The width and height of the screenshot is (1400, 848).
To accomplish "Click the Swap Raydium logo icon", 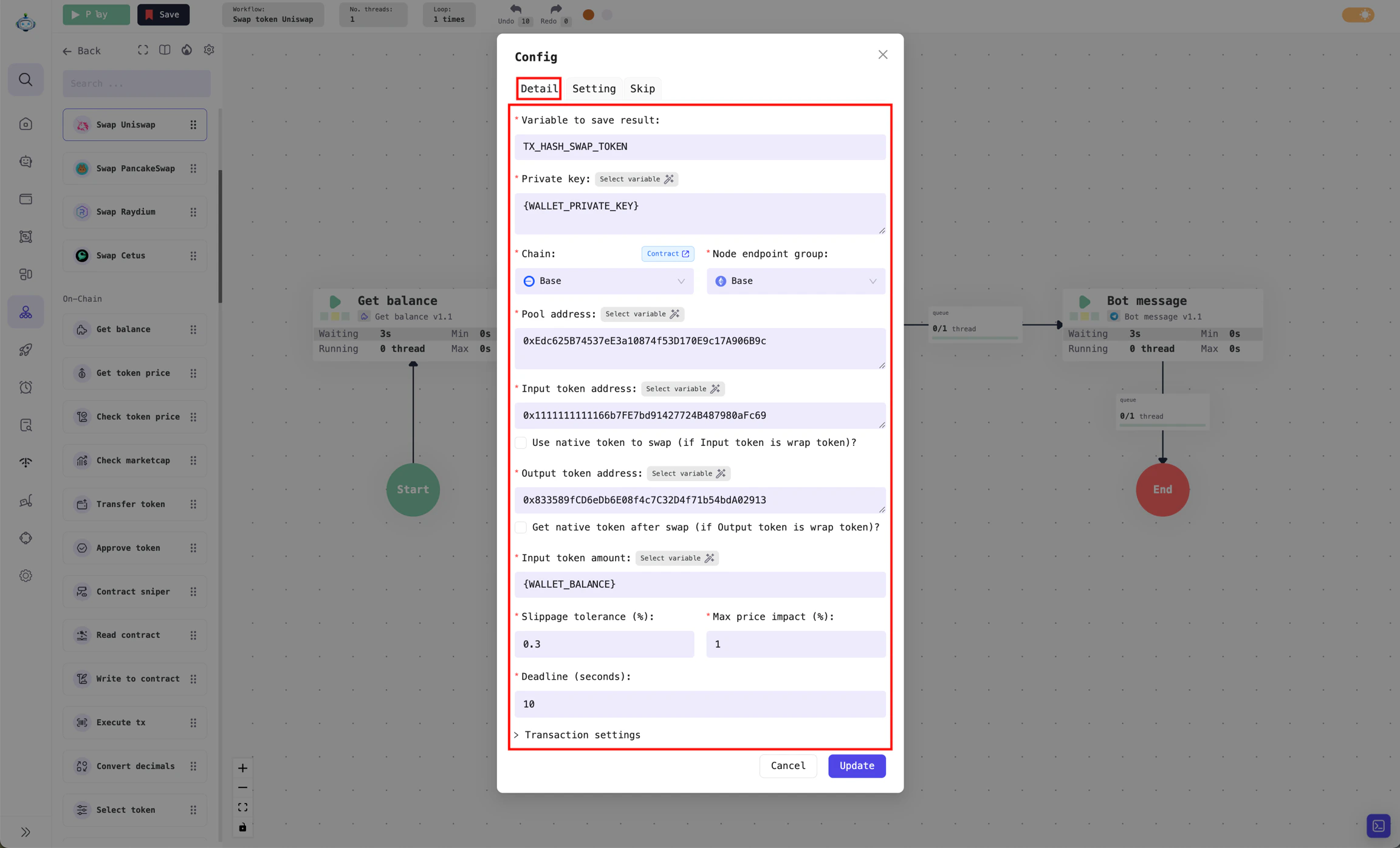I will click(82, 212).
